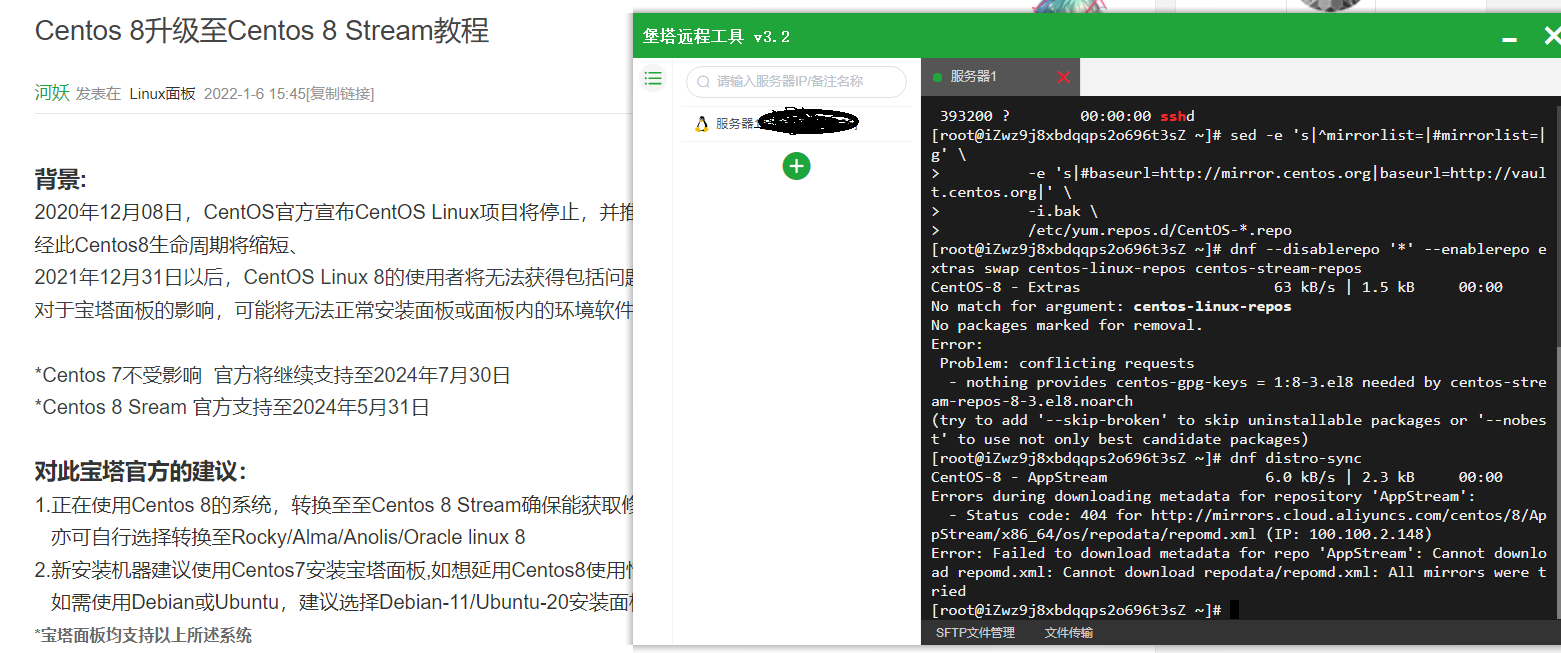Minimize the 堡塔远程工具 window
1561x653 pixels.
click(1509, 38)
